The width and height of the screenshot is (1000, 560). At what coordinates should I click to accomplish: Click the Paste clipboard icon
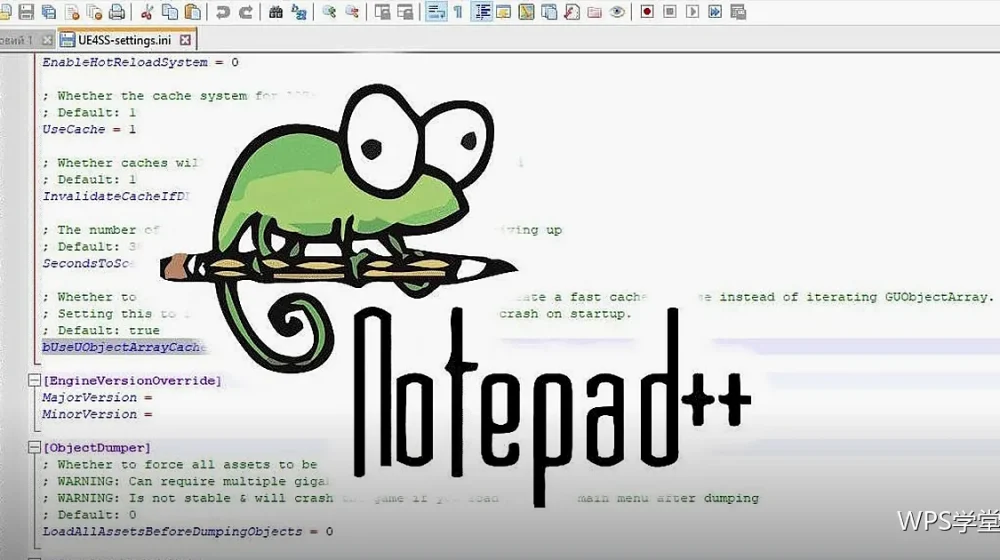(x=192, y=11)
